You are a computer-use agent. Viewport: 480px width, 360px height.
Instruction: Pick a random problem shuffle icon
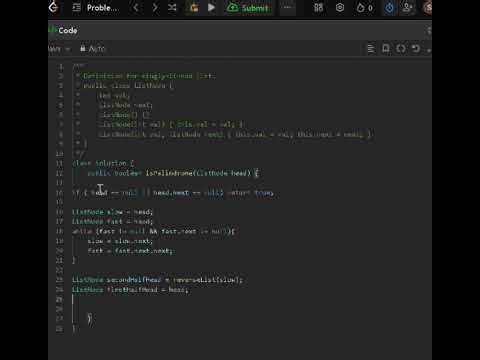172,7
